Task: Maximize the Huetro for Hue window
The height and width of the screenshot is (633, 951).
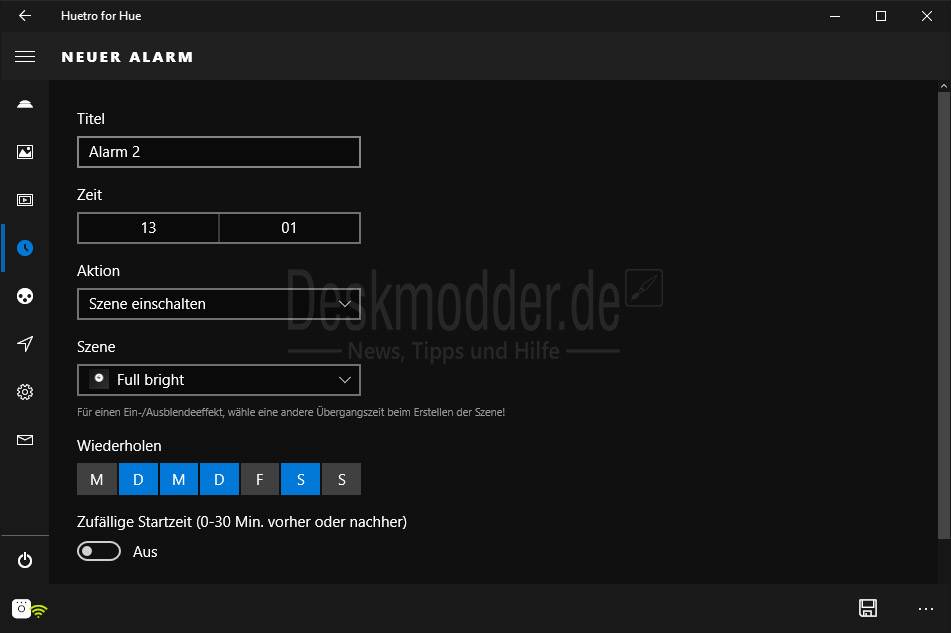Action: (x=881, y=16)
